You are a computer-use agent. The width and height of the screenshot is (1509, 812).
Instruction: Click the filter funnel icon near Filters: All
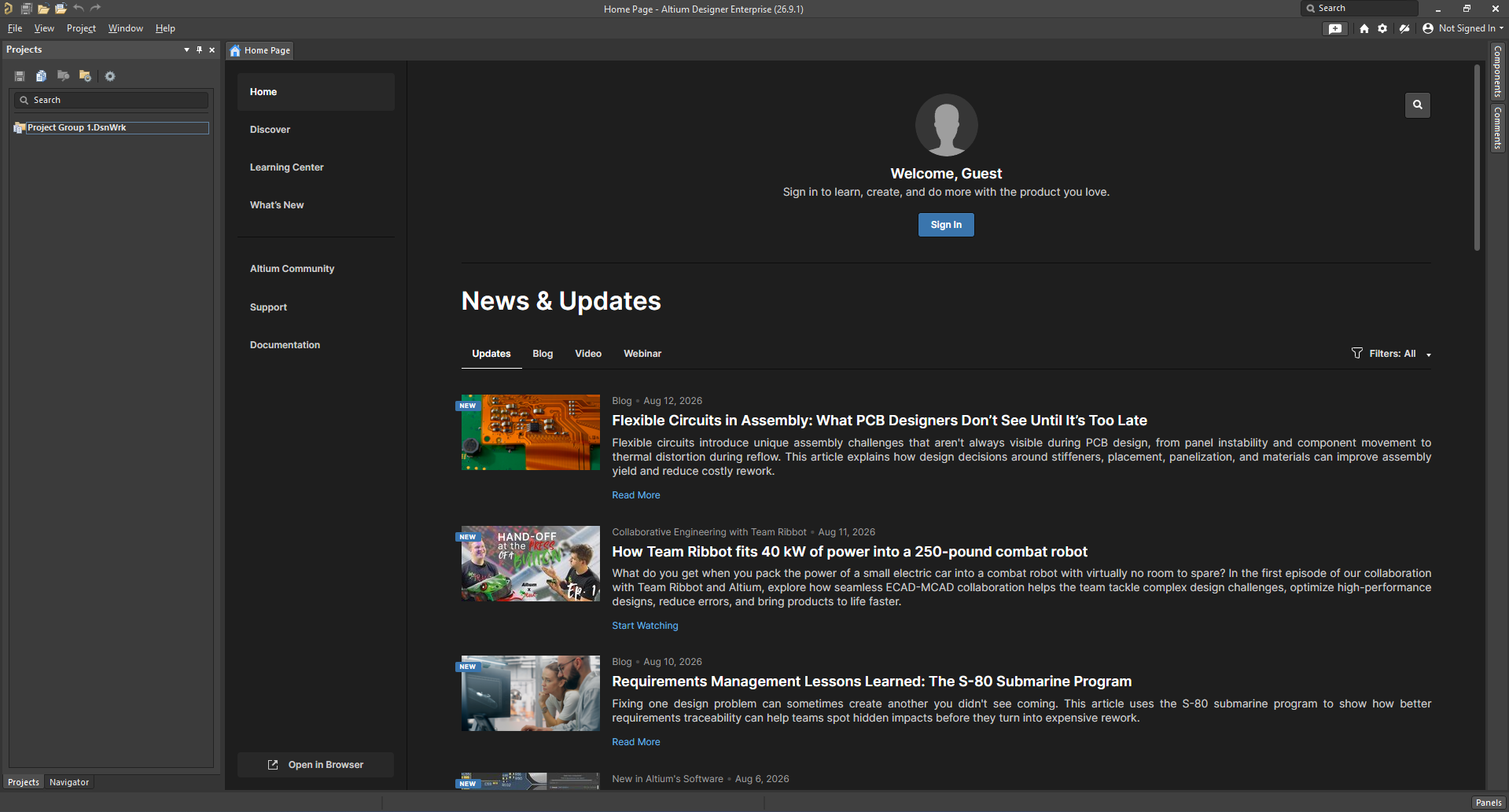pyautogui.click(x=1357, y=353)
